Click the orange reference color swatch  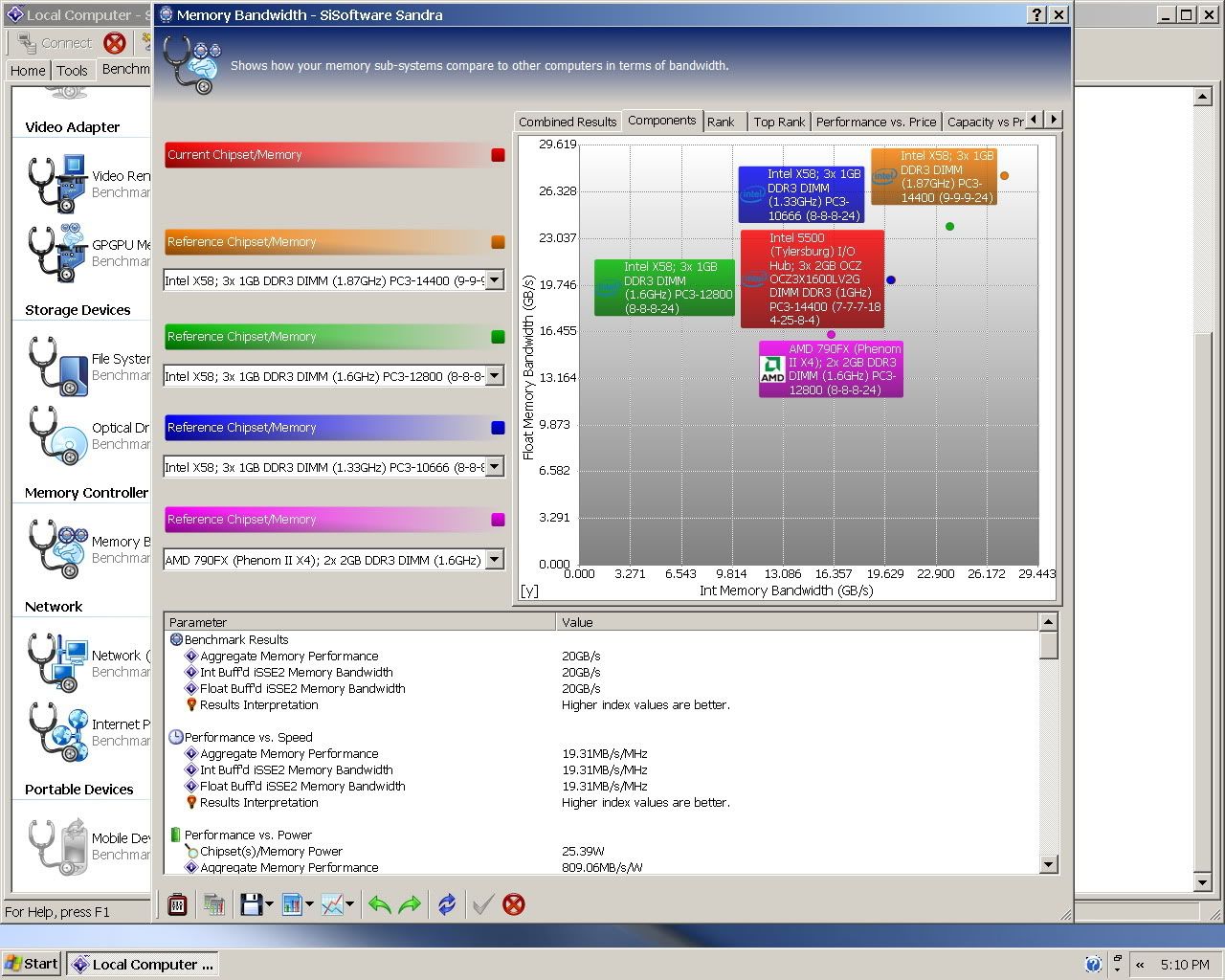click(498, 242)
